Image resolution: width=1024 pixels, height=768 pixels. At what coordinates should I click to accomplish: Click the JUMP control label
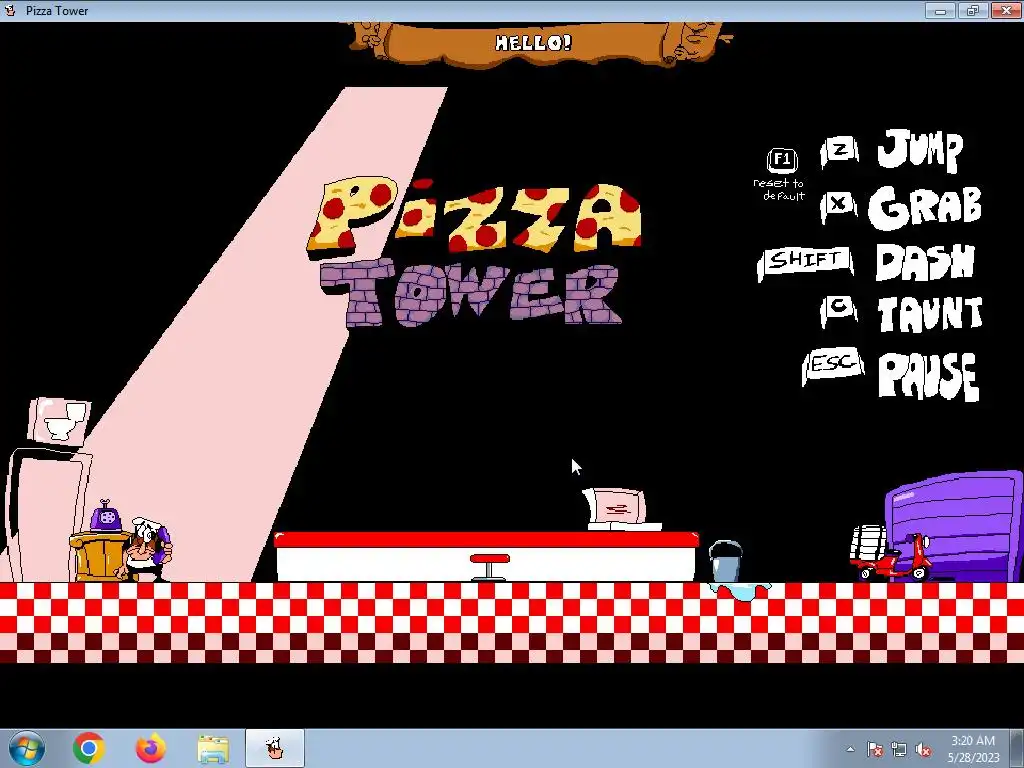tap(920, 150)
